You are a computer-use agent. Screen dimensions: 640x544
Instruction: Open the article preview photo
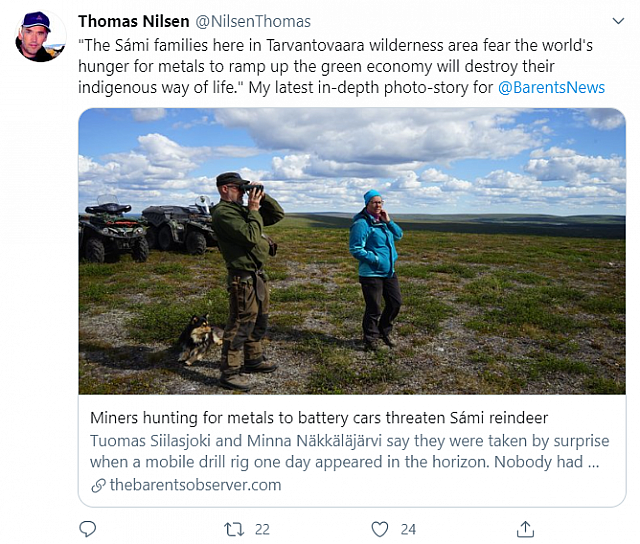click(x=352, y=251)
